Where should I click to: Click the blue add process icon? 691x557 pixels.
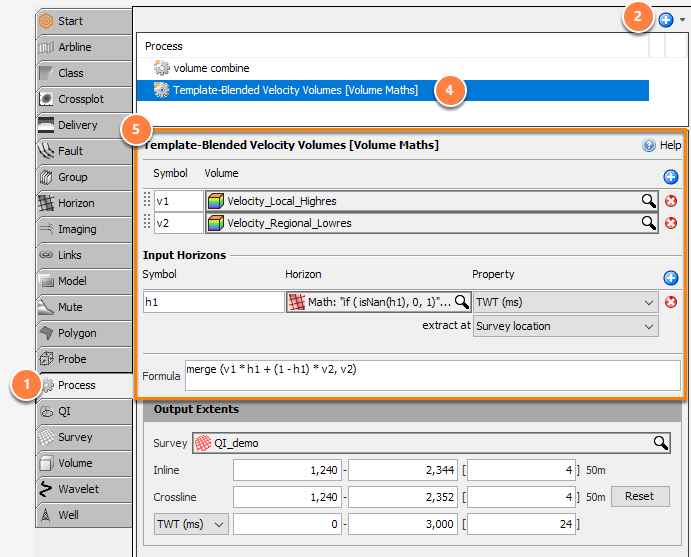(666, 20)
